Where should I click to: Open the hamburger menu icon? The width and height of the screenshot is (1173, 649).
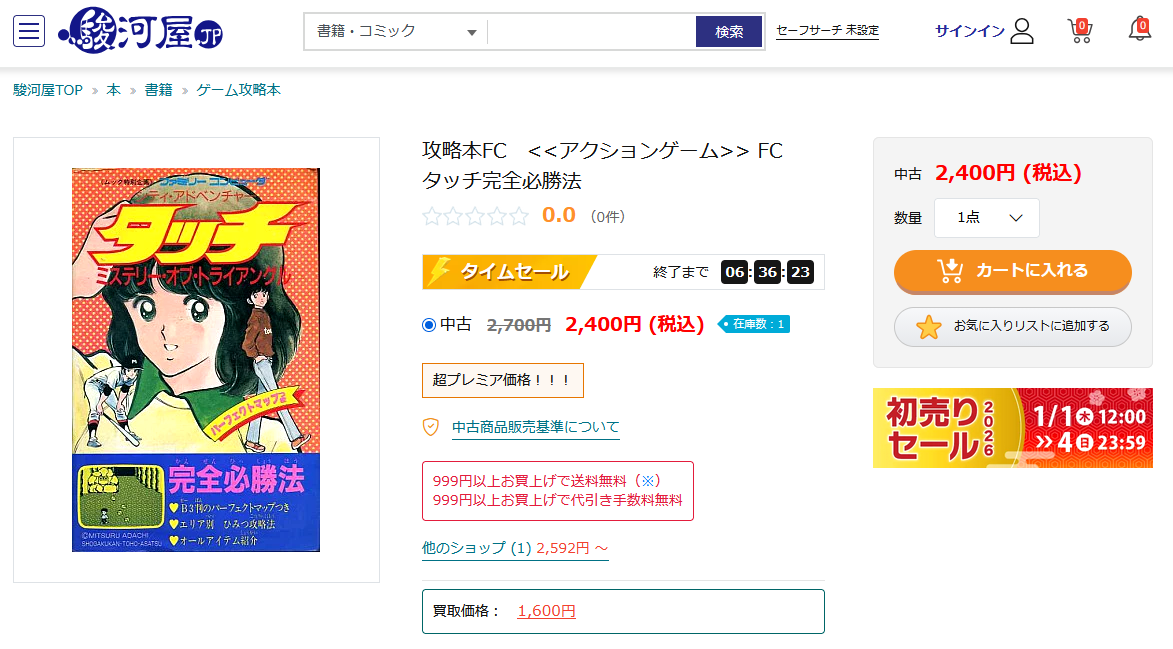[29, 31]
